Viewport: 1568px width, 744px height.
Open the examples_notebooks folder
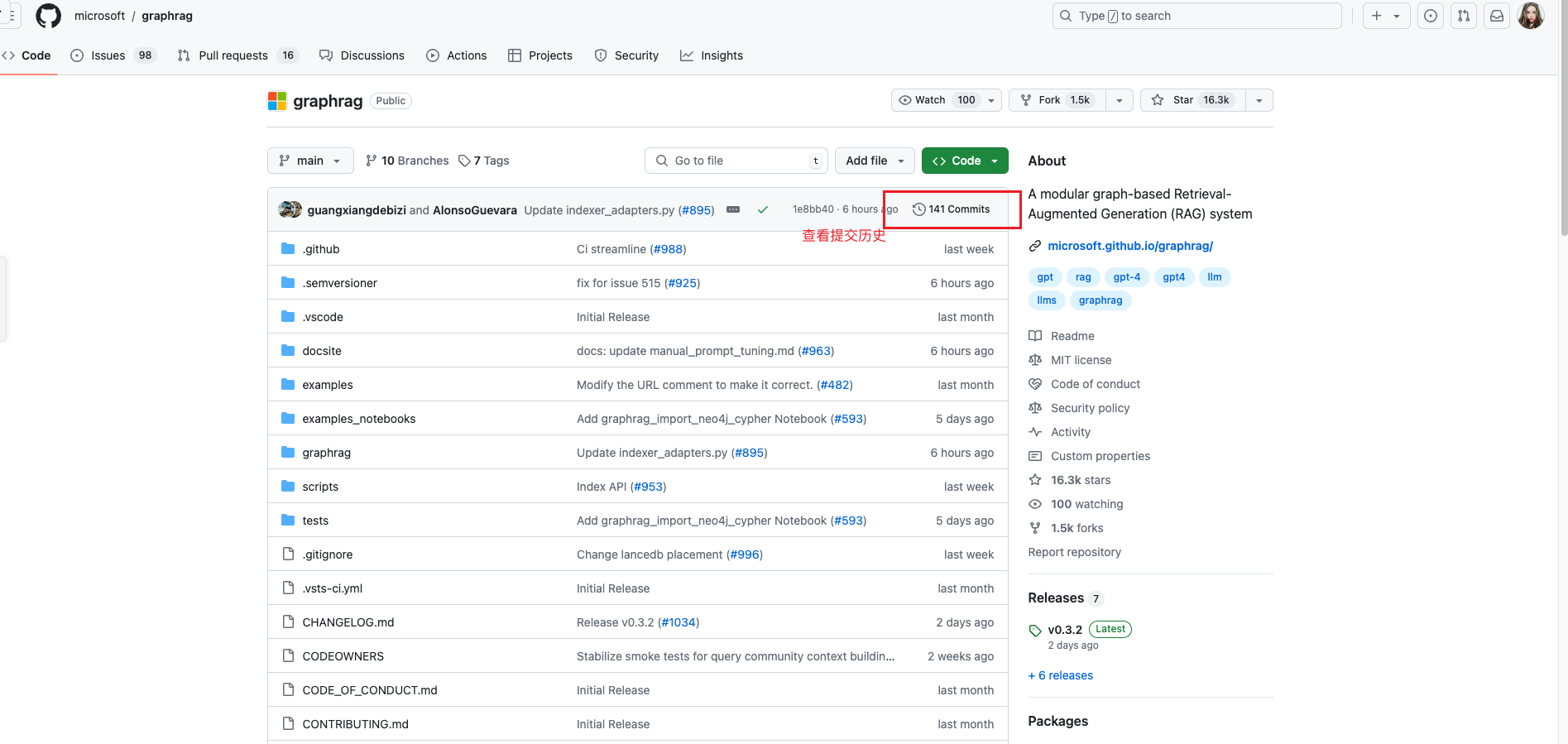tap(359, 419)
